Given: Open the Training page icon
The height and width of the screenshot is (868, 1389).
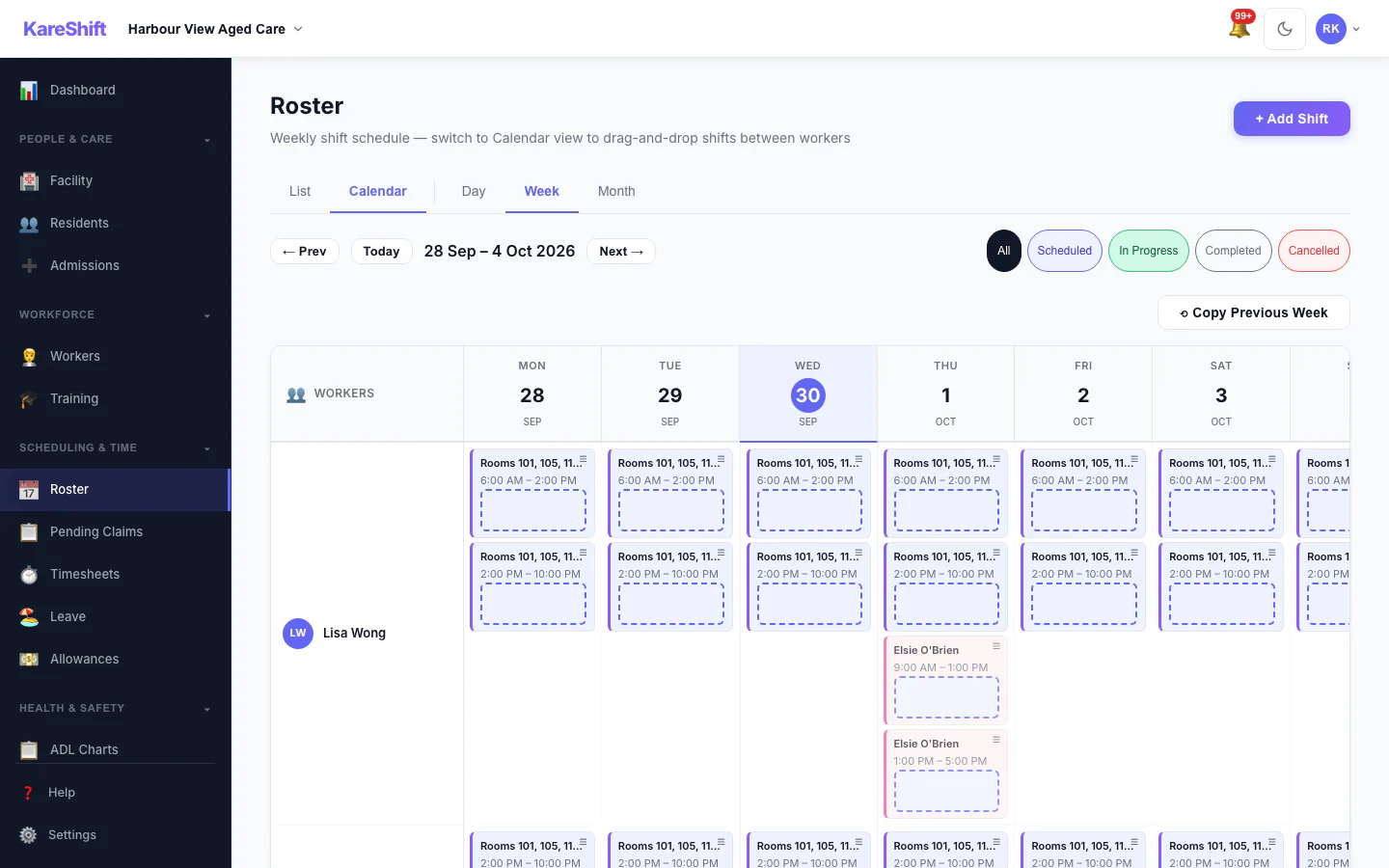Looking at the screenshot, I should [x=30, y=399].
